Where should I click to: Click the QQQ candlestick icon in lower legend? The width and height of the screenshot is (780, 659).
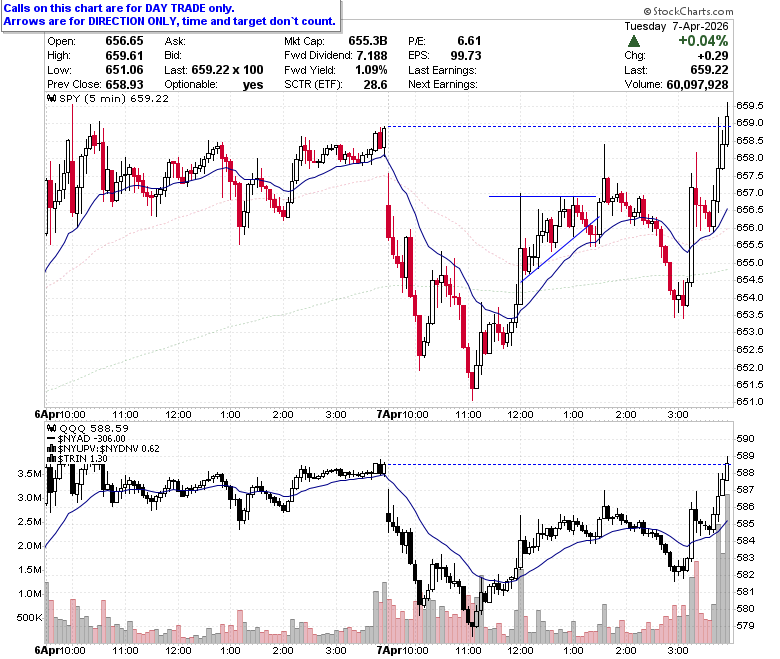[x=51, y=428]
